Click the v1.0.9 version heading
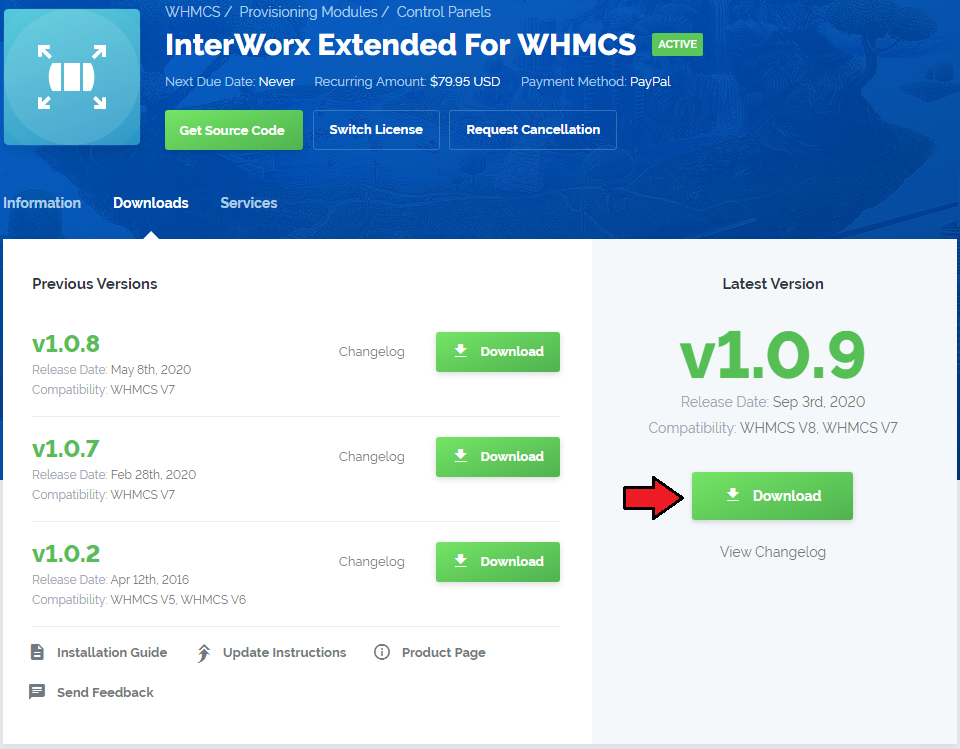960x749 pixels. [773, 355]
